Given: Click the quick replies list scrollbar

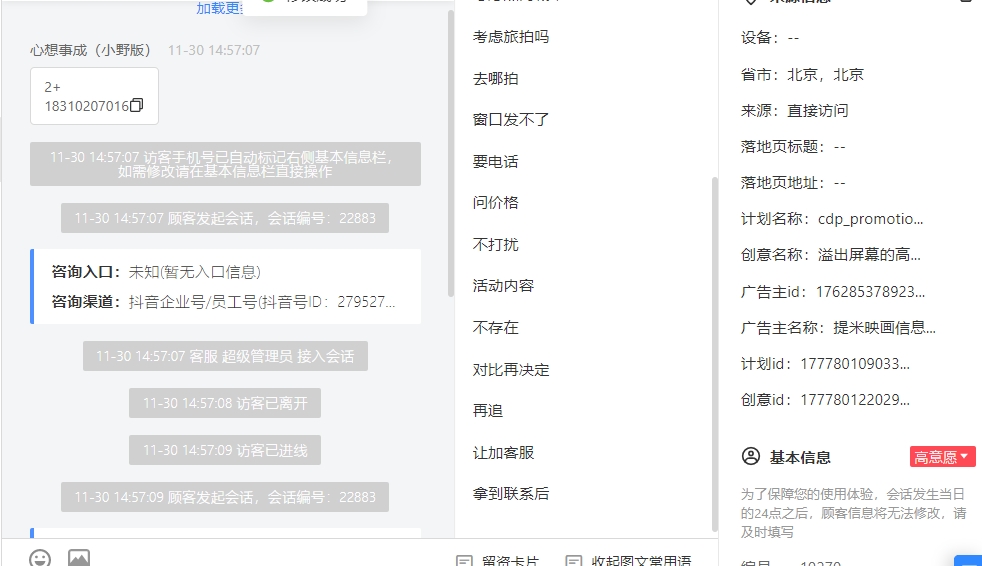Looking at the screenshot, I should [x=715, y=354].
